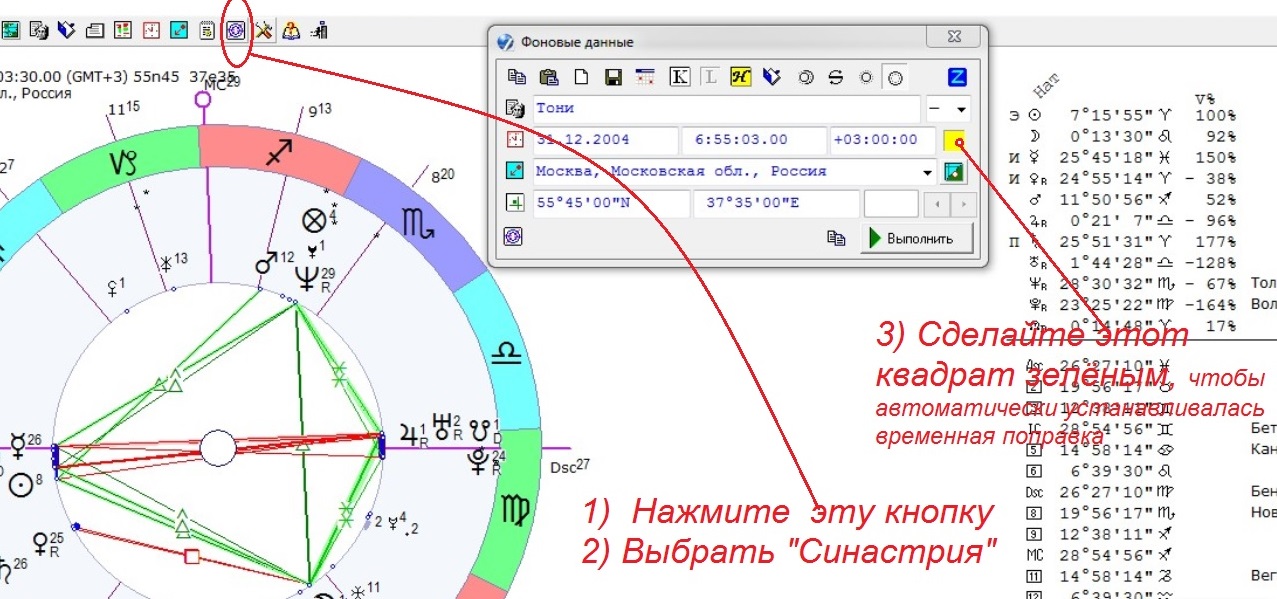The image size is (1277, 599).
Task: Open the map icon beside location field
Action: 955,172
